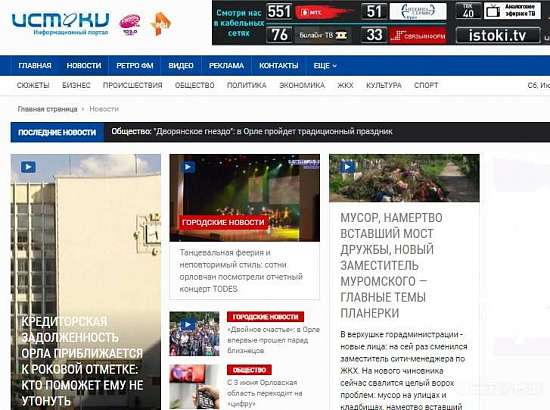
Task: Select the СЮЖЕТЫ category
Action: (33, 85)
